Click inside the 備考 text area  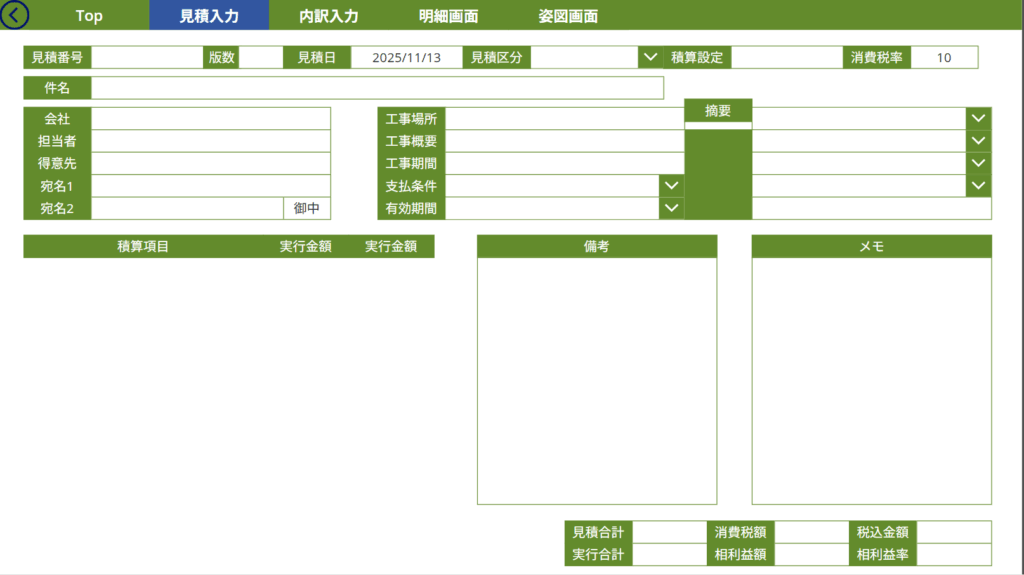[x=597, y=381]
